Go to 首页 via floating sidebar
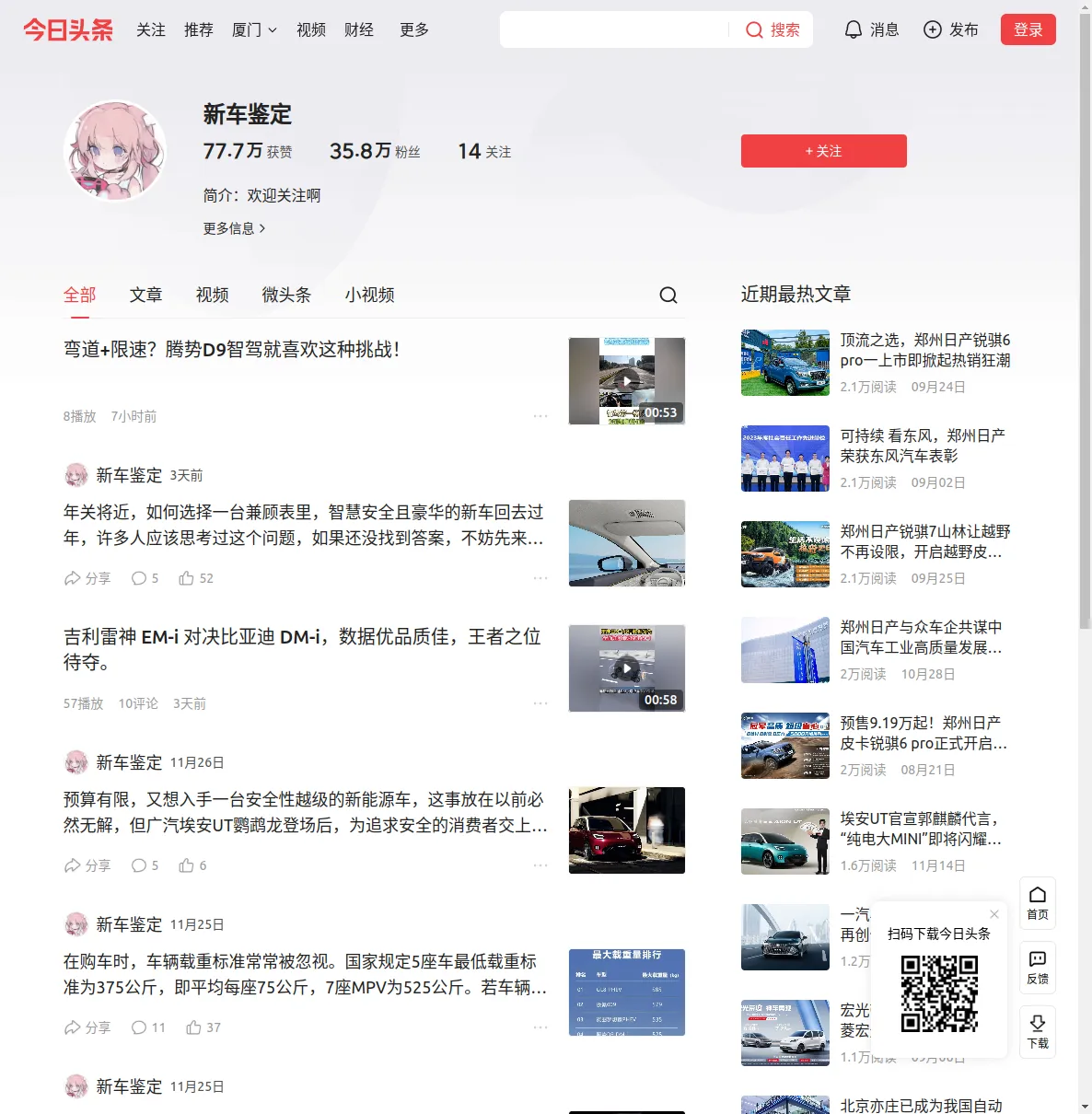The height and width of the screenshot is (1114, 1092). 1038,903
